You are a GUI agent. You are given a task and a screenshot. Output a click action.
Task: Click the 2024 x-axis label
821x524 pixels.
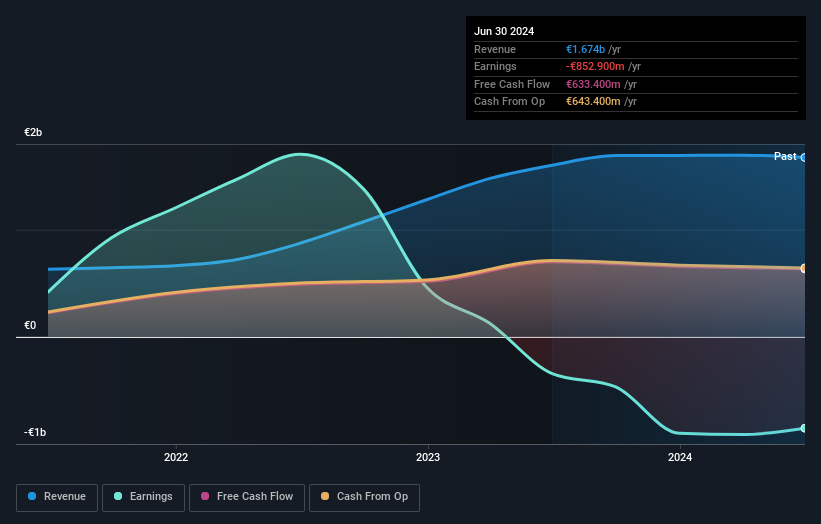point(680,457)
